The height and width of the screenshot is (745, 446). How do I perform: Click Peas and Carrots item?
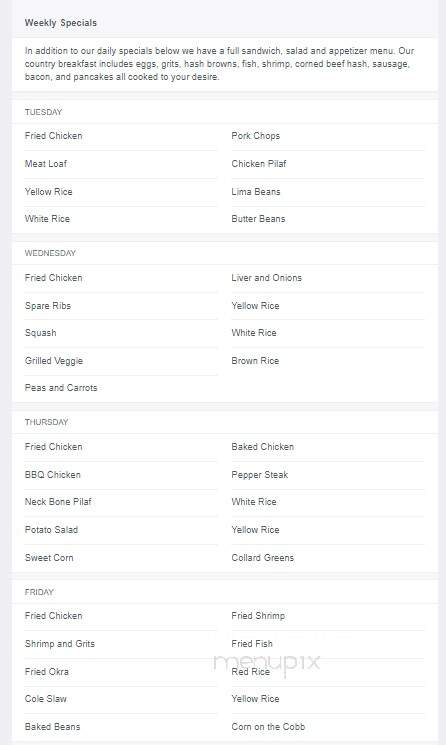tap(61, 388)
